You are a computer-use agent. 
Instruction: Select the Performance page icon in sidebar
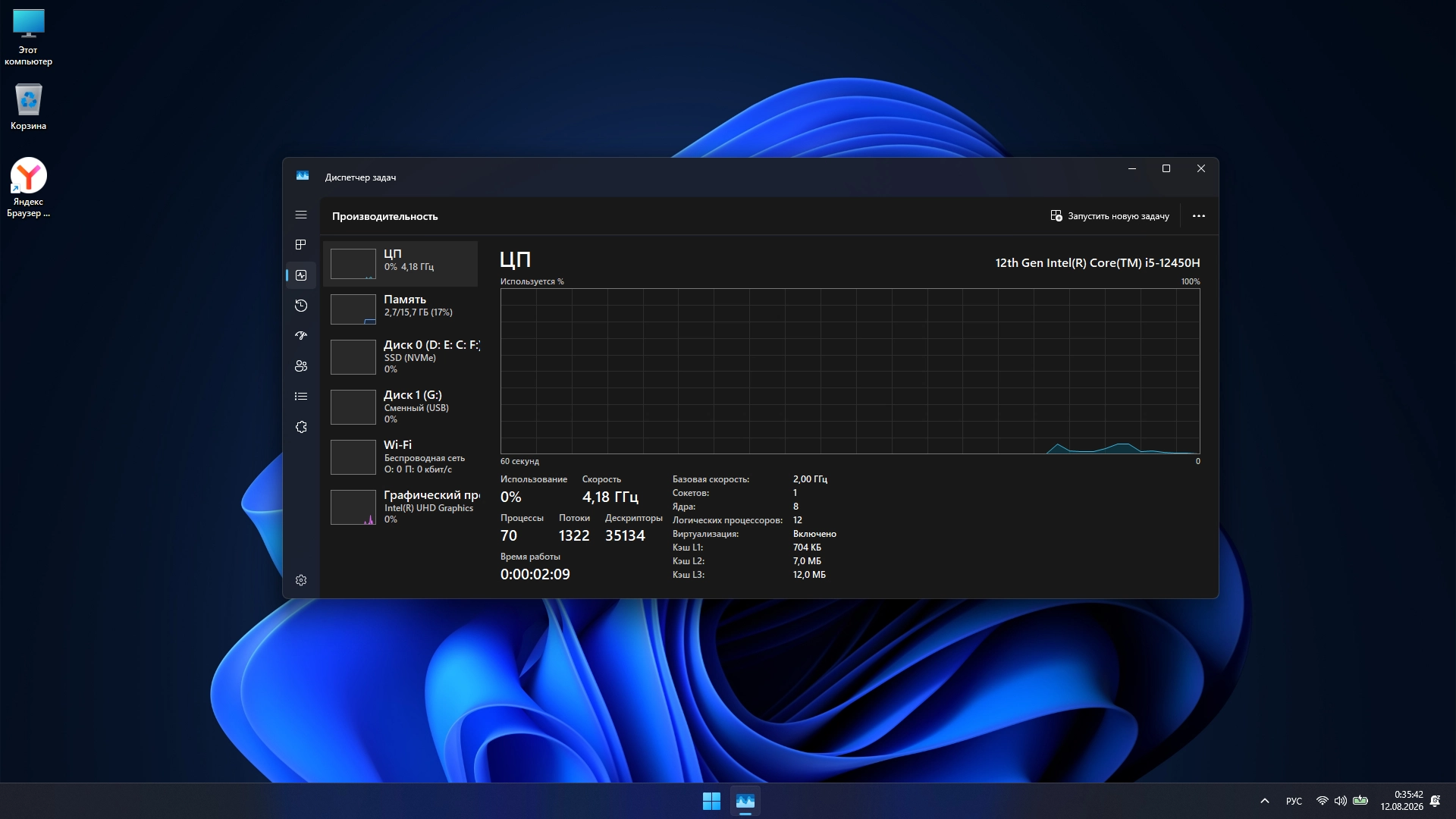click(301, 275)
